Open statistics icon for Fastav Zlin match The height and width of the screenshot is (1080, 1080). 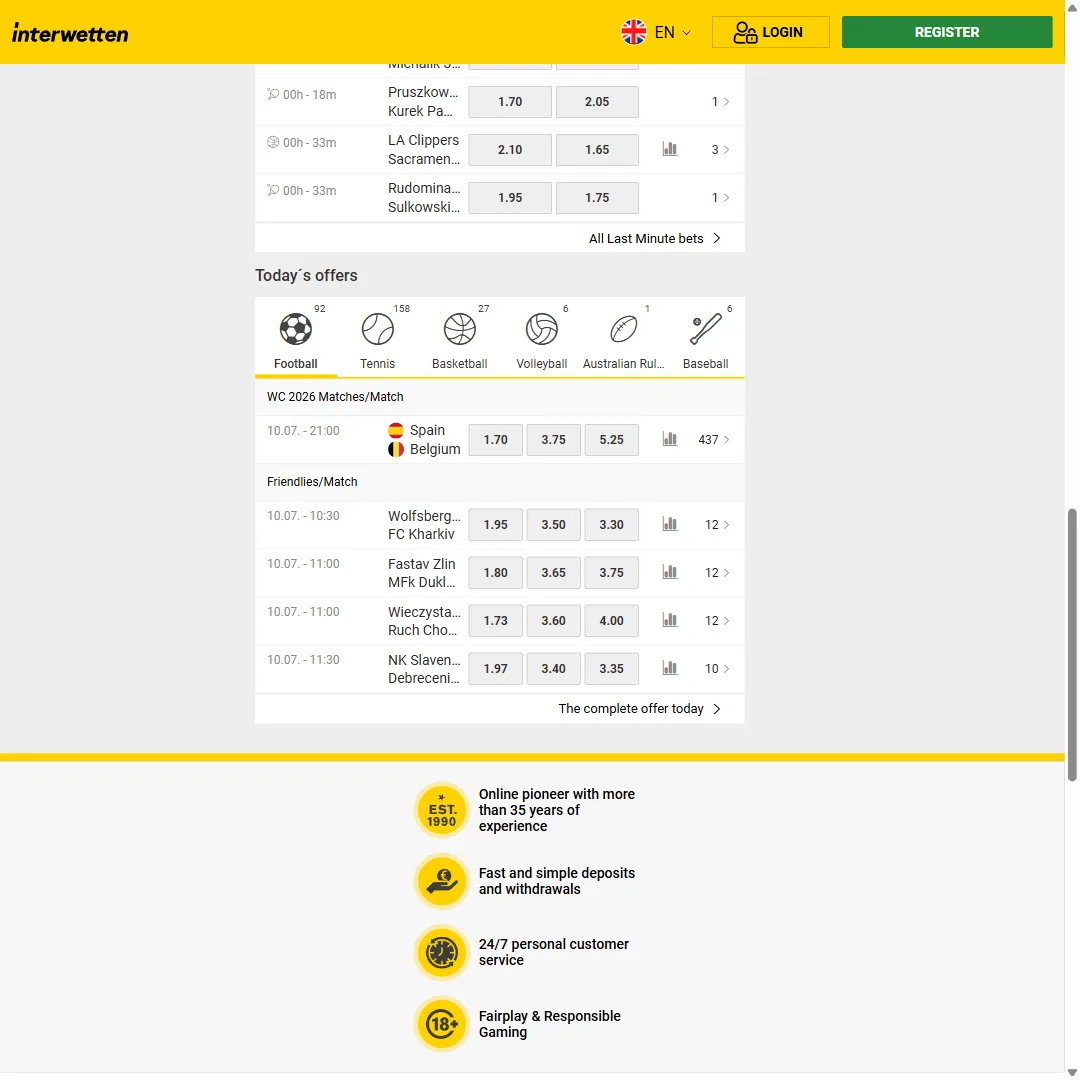[x=669, y=572]
